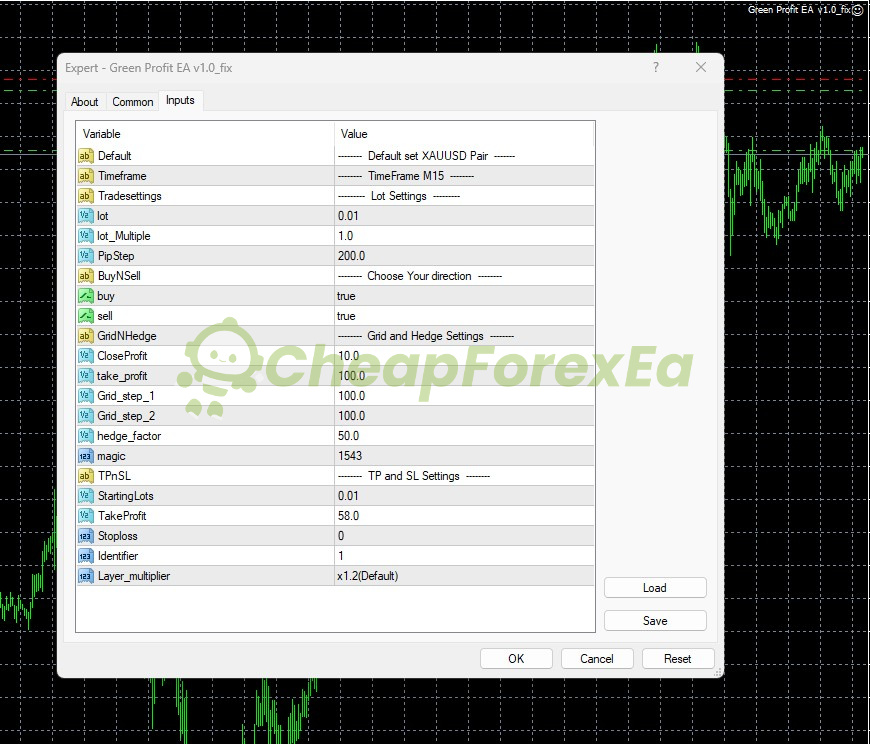
Task: Click the string icon beside Timeframe
Action: (x=85, y=176)
